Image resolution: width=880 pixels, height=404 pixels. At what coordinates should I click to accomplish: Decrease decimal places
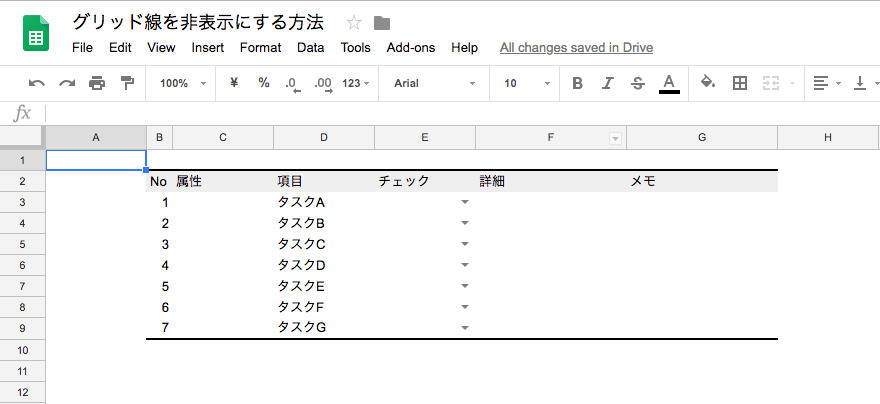tap(293, 84)
